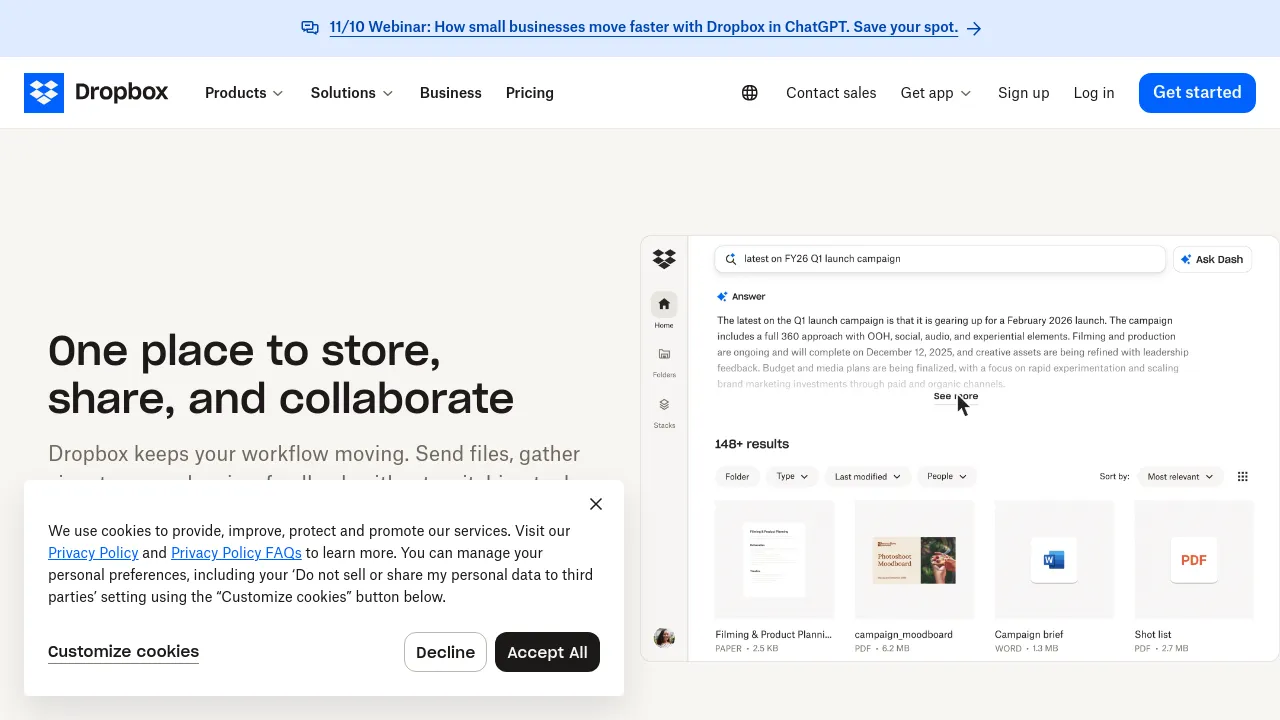
Task: Open the Last modified filter dropdown
Action: click(868, 477)
